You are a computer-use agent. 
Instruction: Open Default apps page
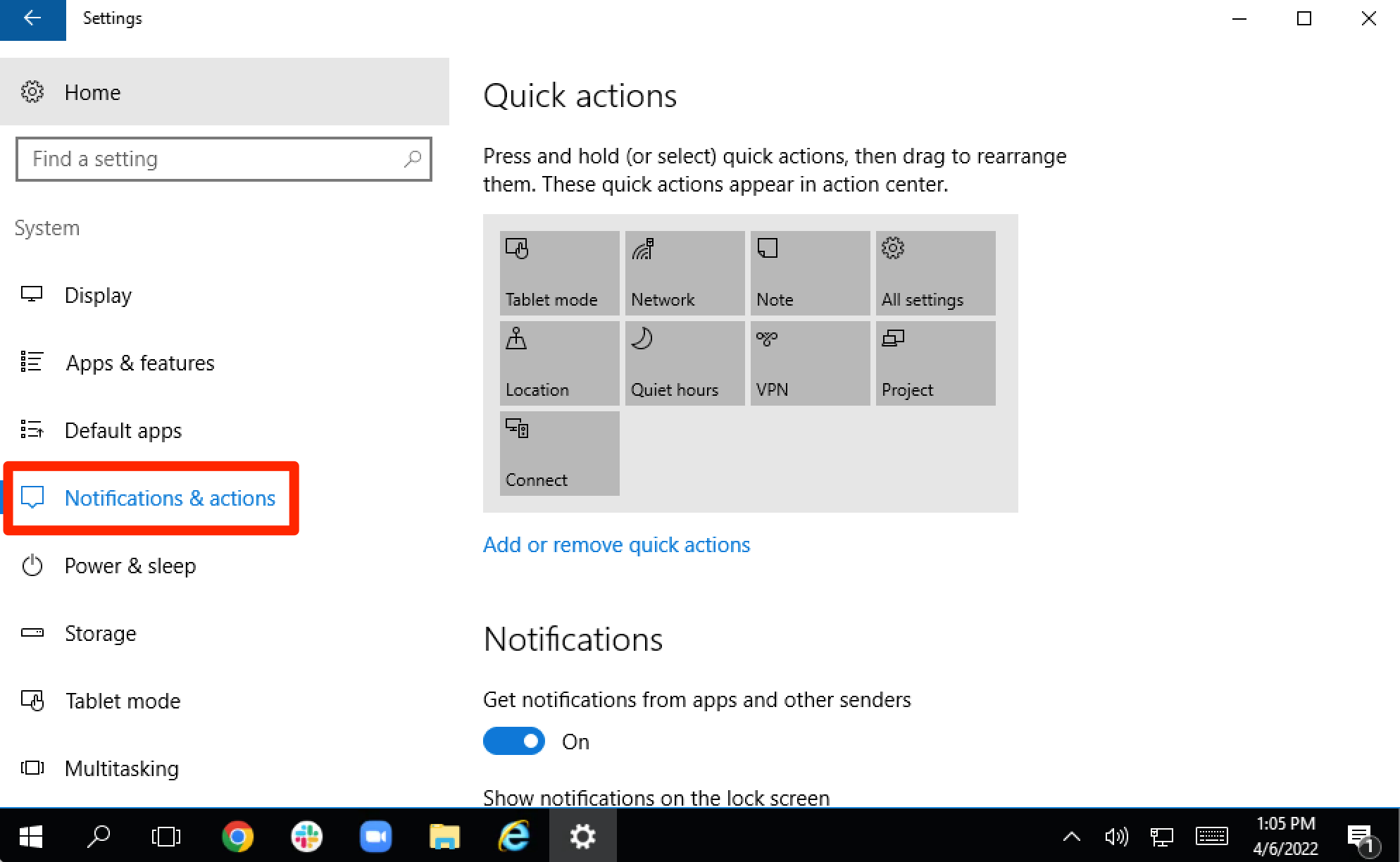pos(224,430)
